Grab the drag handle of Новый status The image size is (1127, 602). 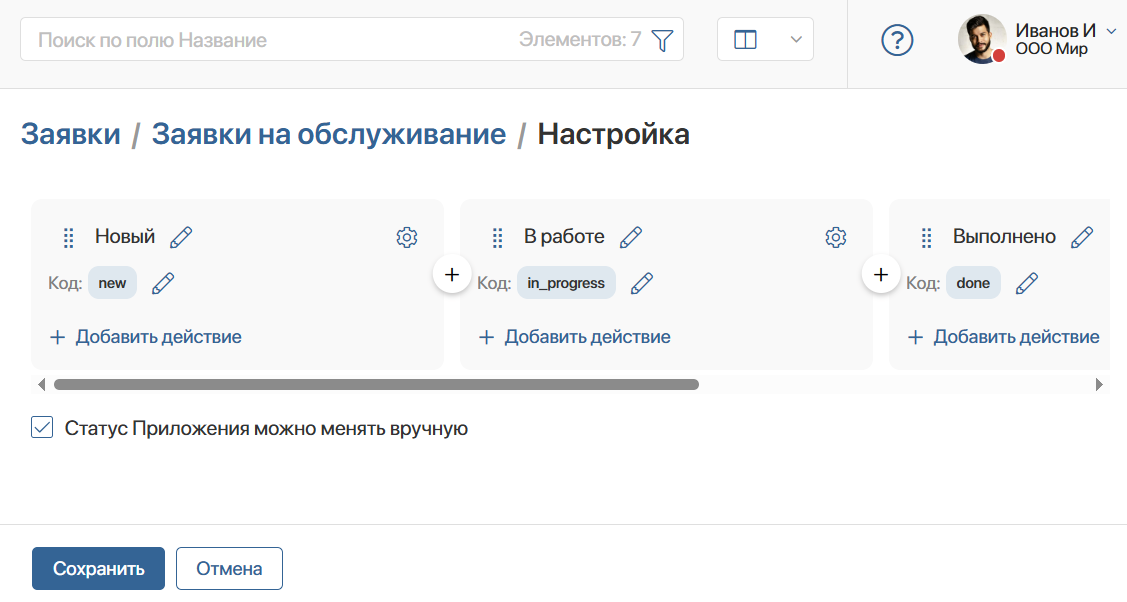point(68,237)
